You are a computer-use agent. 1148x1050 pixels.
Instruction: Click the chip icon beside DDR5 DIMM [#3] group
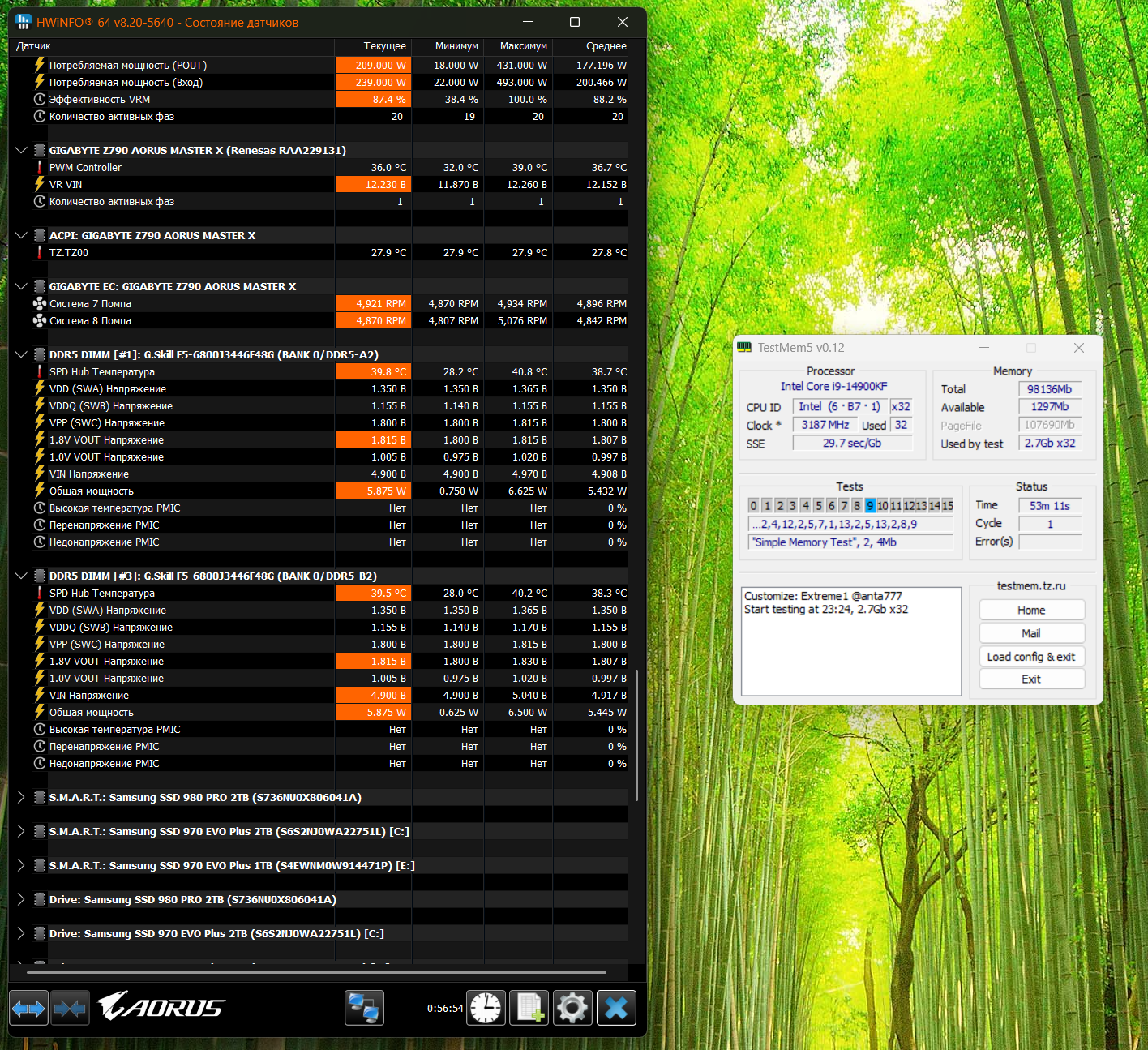(x=39, y=576)
